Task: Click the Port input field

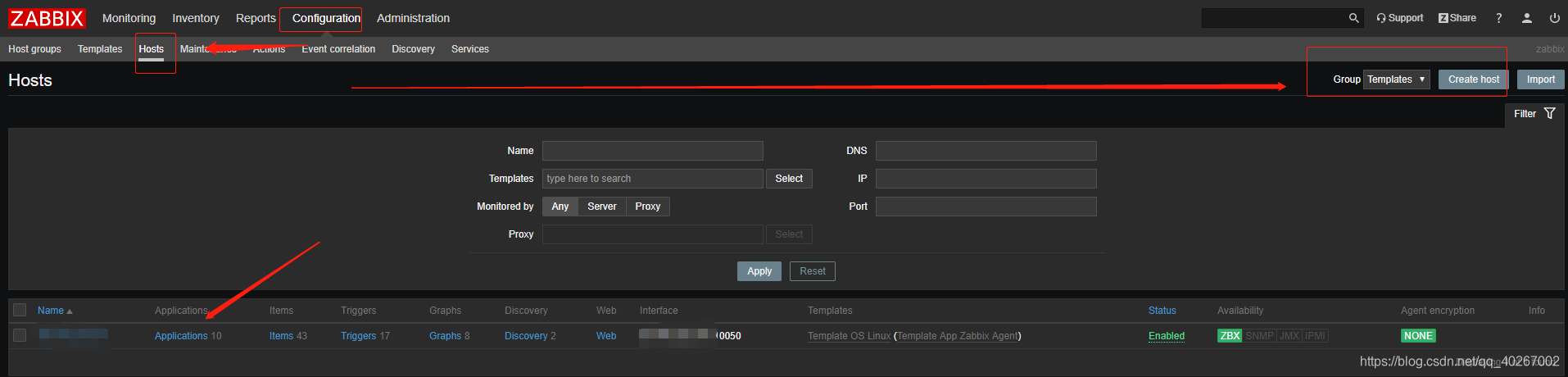Action: [x=986, y=207]
